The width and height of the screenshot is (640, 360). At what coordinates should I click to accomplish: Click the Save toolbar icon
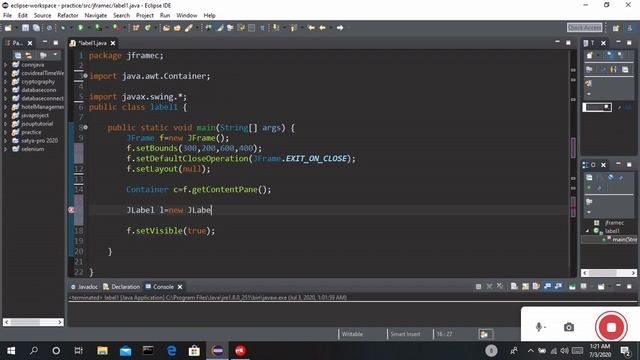tap(25, 28)
